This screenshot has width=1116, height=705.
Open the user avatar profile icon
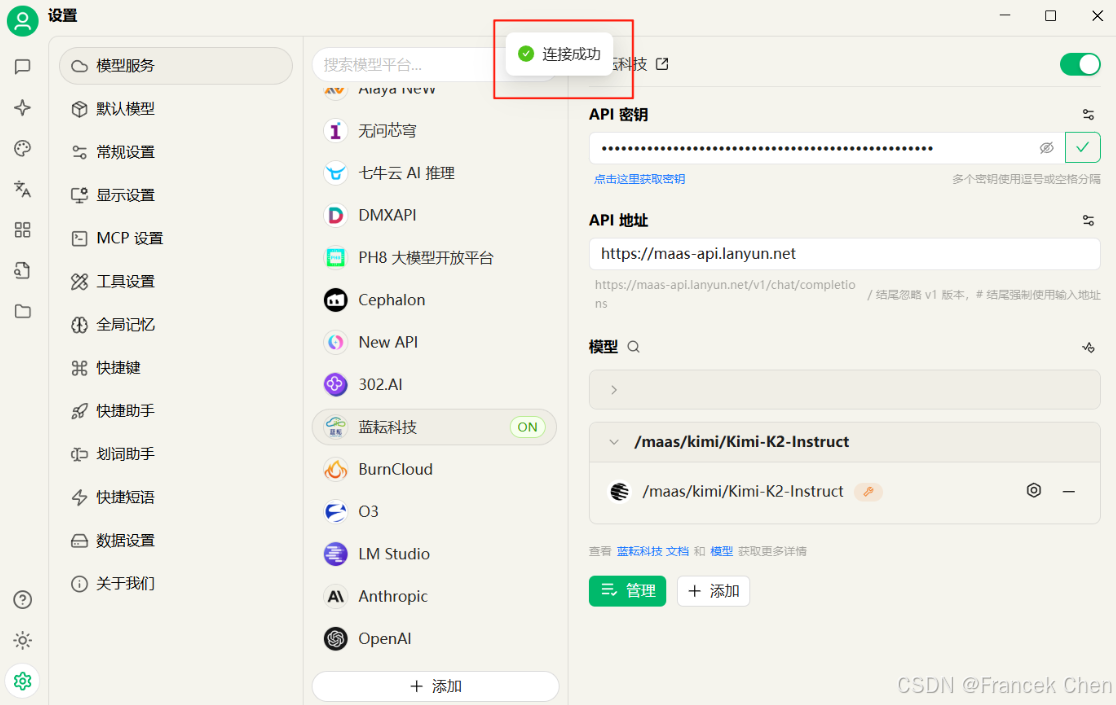pos(22,21)
